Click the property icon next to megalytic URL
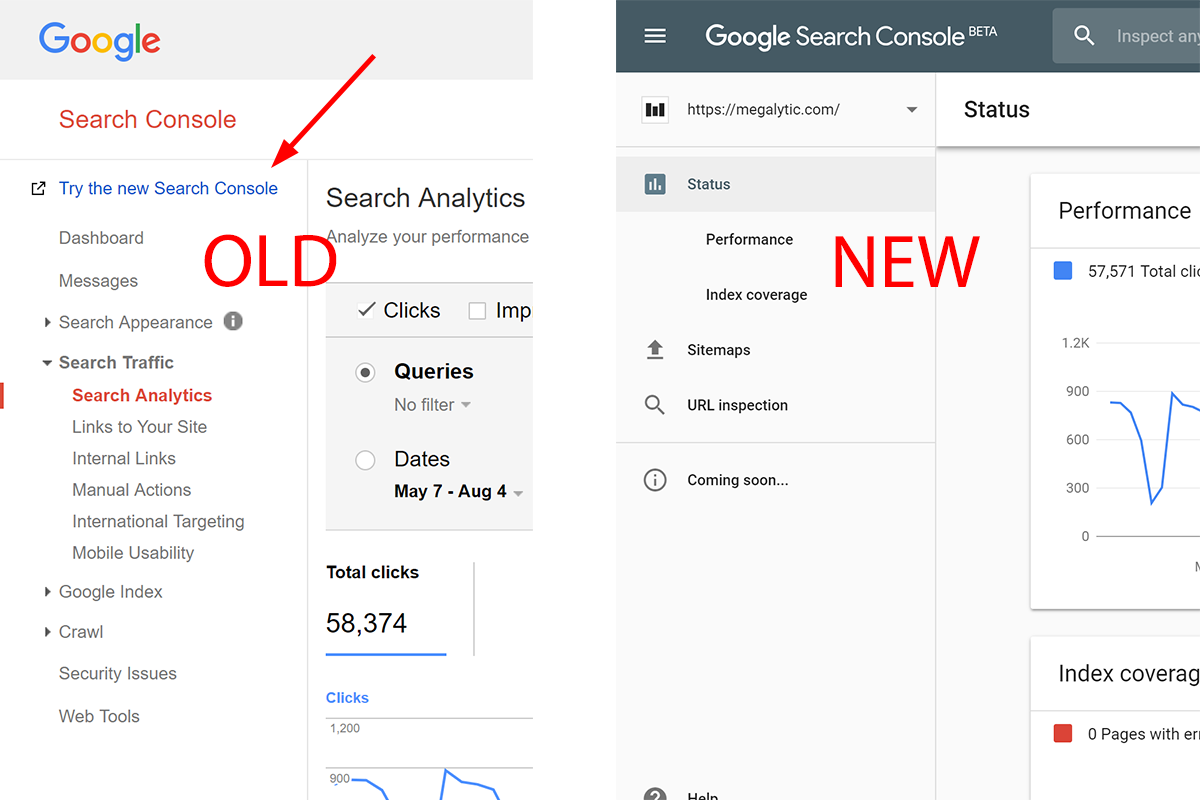Screen dimensions: 1200x800 655,110
